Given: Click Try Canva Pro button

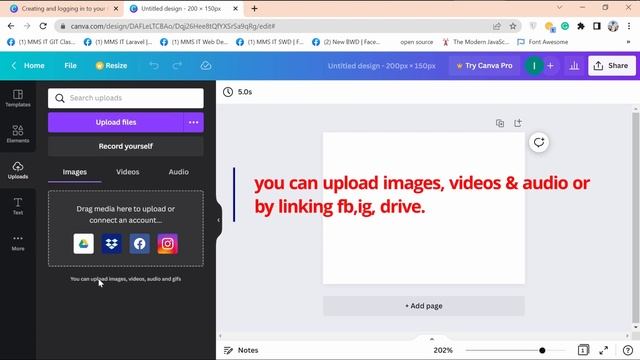Looking at the screenshot, I should (484, 65).
